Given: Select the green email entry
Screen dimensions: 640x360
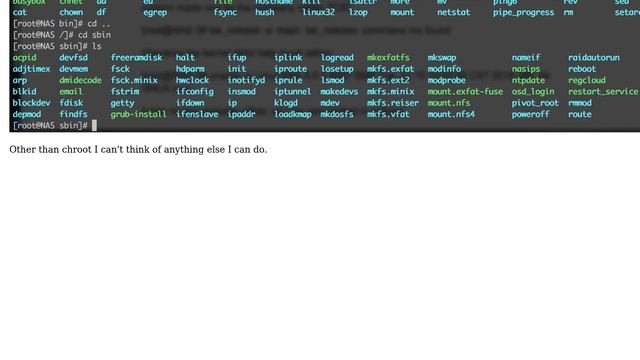Looking at the screenshot, I should 71,92.
